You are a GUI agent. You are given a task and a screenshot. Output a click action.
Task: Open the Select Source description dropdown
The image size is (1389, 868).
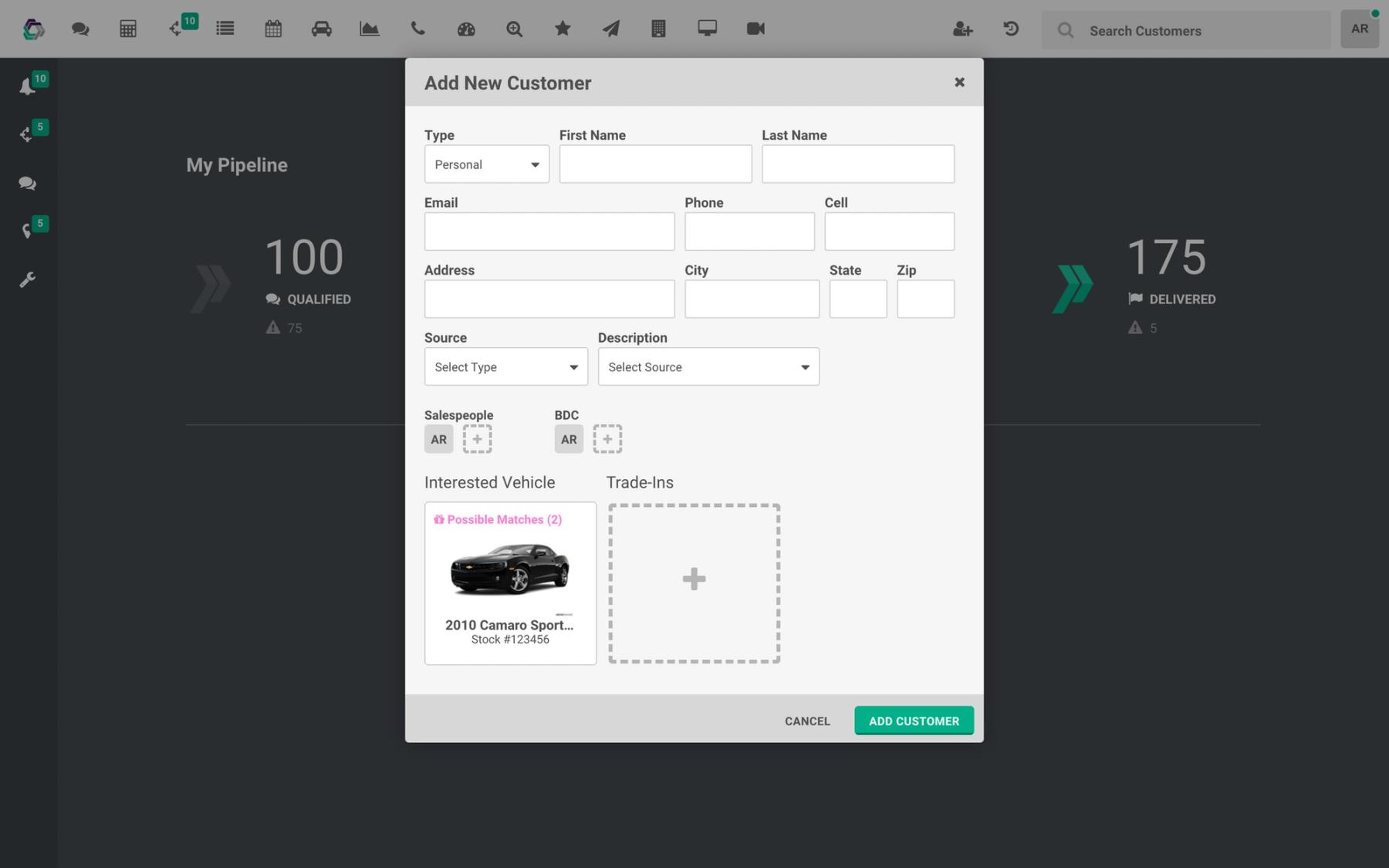pyautogui.click(x=708, y=366)
